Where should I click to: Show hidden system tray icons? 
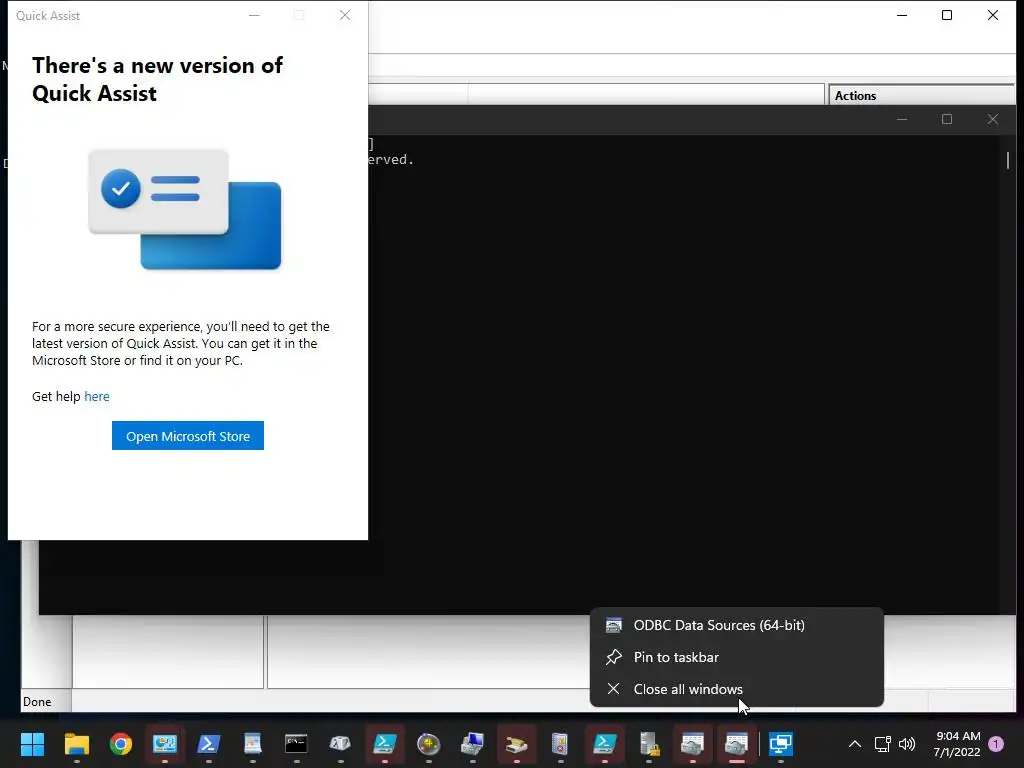tap(854, 744)
